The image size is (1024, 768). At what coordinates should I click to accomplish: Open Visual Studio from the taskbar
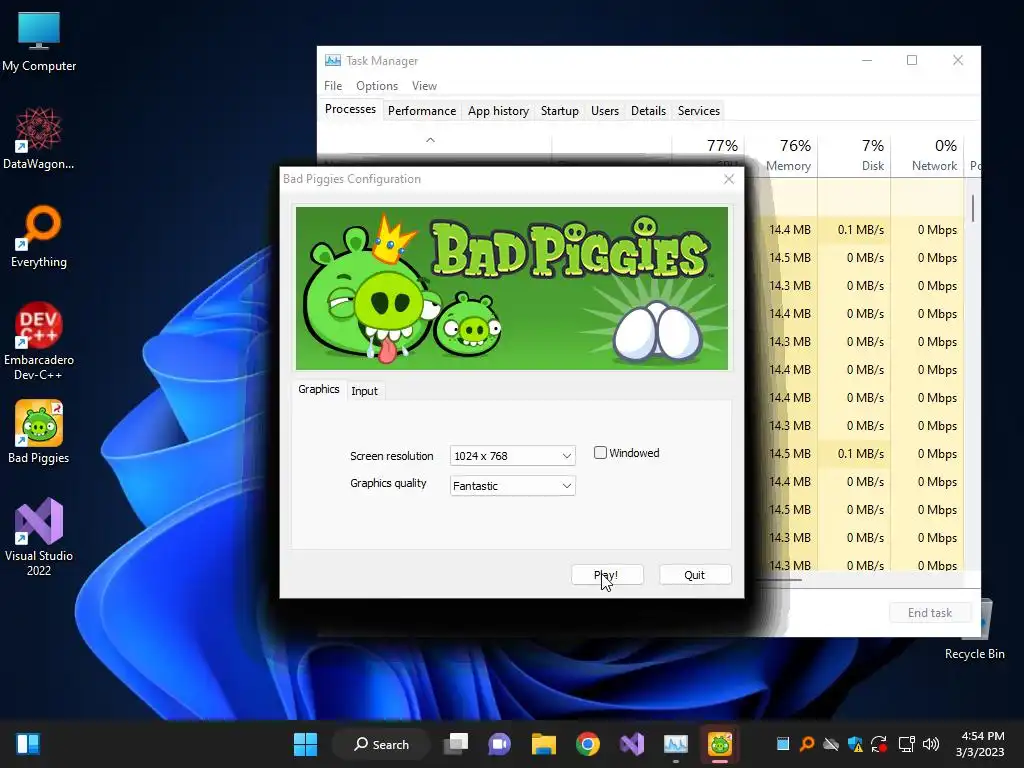click(632, 744)
